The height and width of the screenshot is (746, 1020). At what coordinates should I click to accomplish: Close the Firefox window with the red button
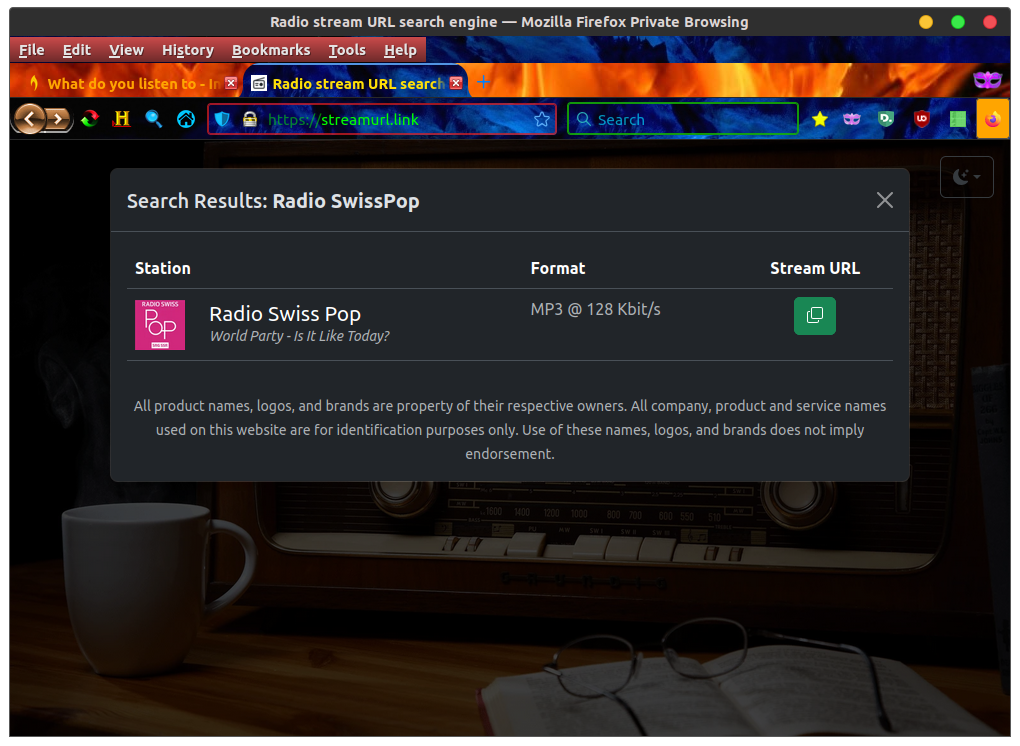click(989, 22)
